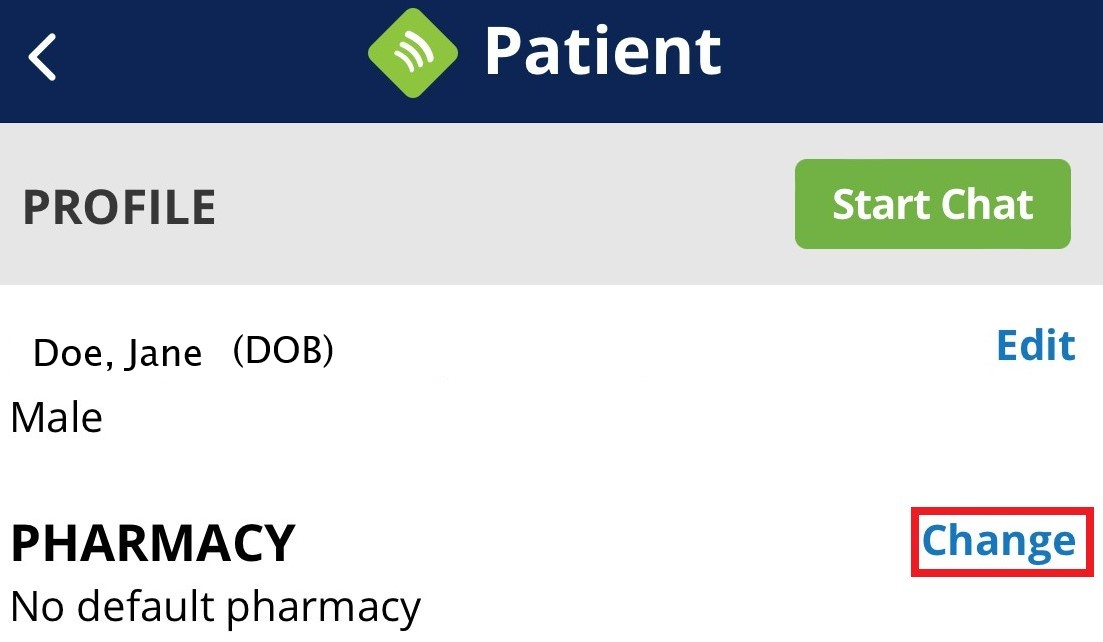Tap the PHARMACY section heading

pyautogui.click(x=152, y=543)
